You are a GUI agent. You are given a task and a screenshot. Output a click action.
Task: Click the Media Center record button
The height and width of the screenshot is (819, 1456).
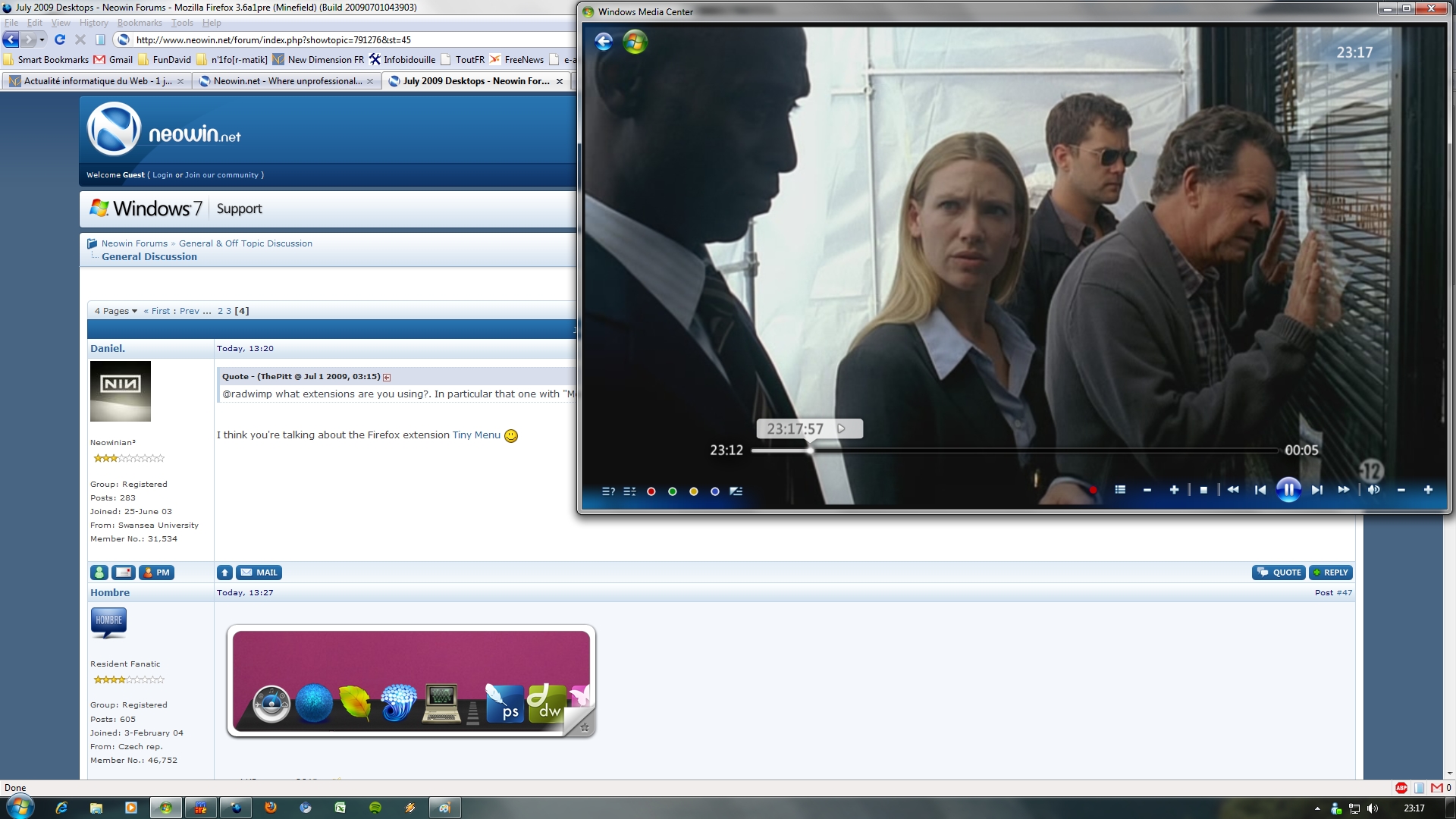click(x=1093, y=490)
